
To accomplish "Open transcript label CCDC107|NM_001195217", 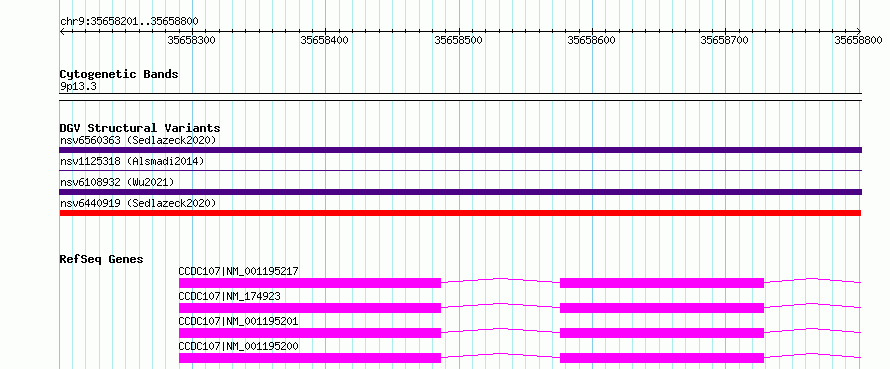I will tap(238, 271).
